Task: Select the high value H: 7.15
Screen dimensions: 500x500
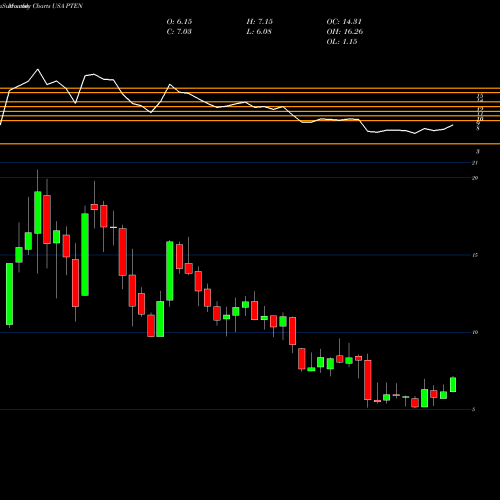Action: (260, 22)
